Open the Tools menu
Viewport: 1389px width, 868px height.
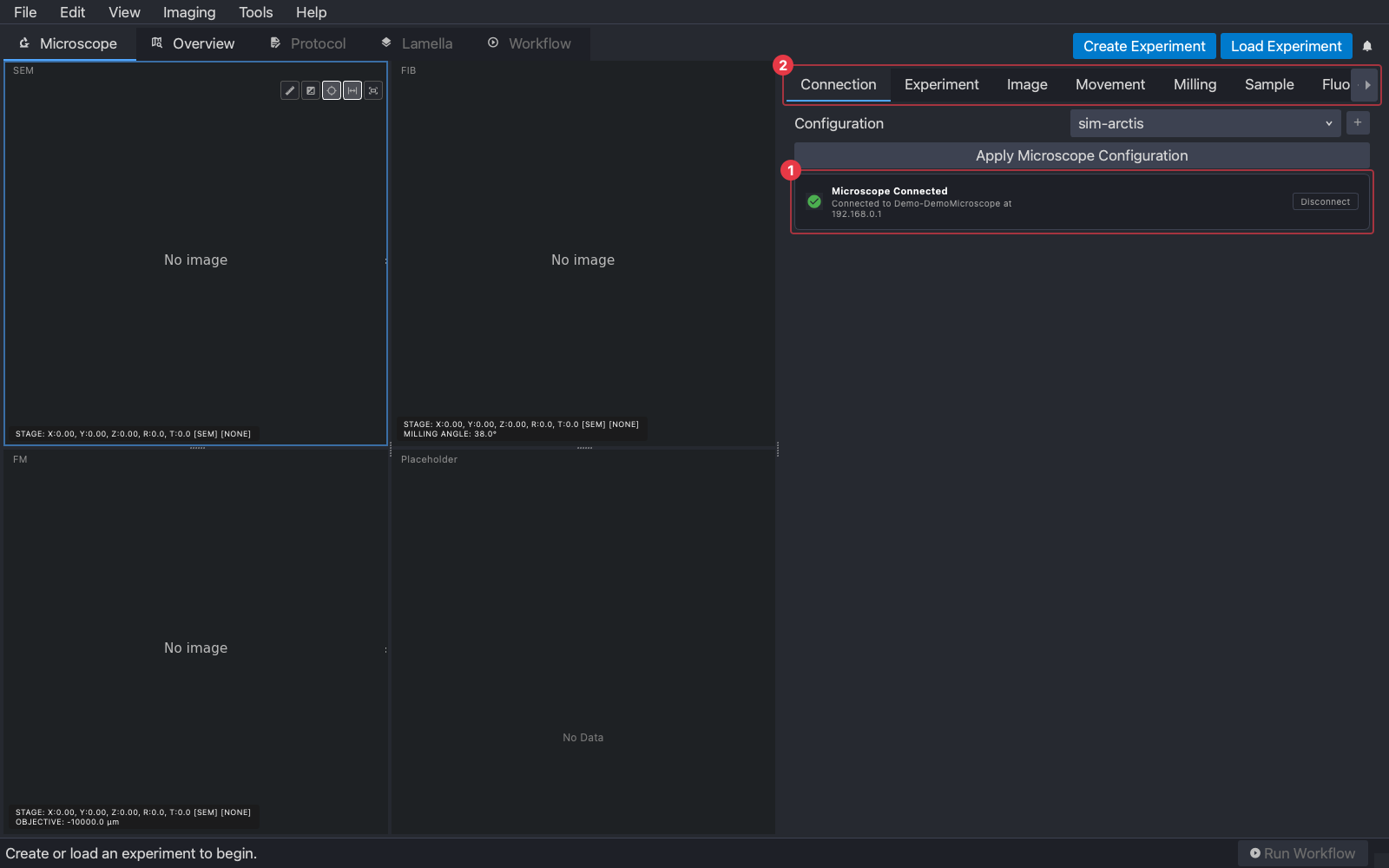(256, 12)
